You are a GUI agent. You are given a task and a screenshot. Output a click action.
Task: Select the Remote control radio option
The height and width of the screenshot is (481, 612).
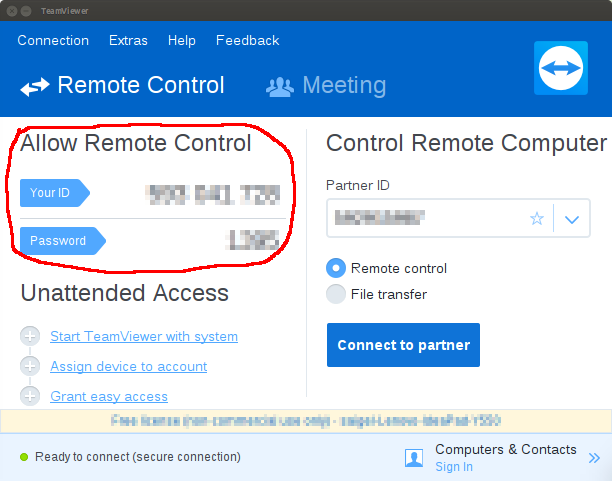[336, 268]
